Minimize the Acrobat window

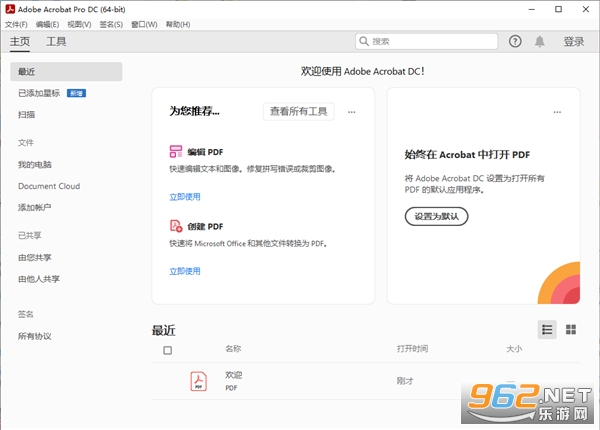[x=532, y=9]
